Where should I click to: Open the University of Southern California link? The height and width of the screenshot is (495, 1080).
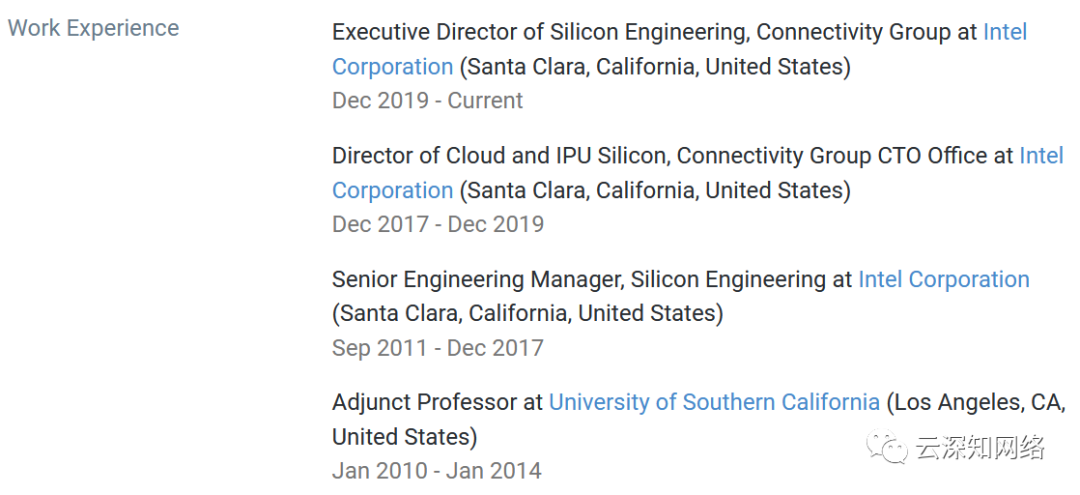714,403
